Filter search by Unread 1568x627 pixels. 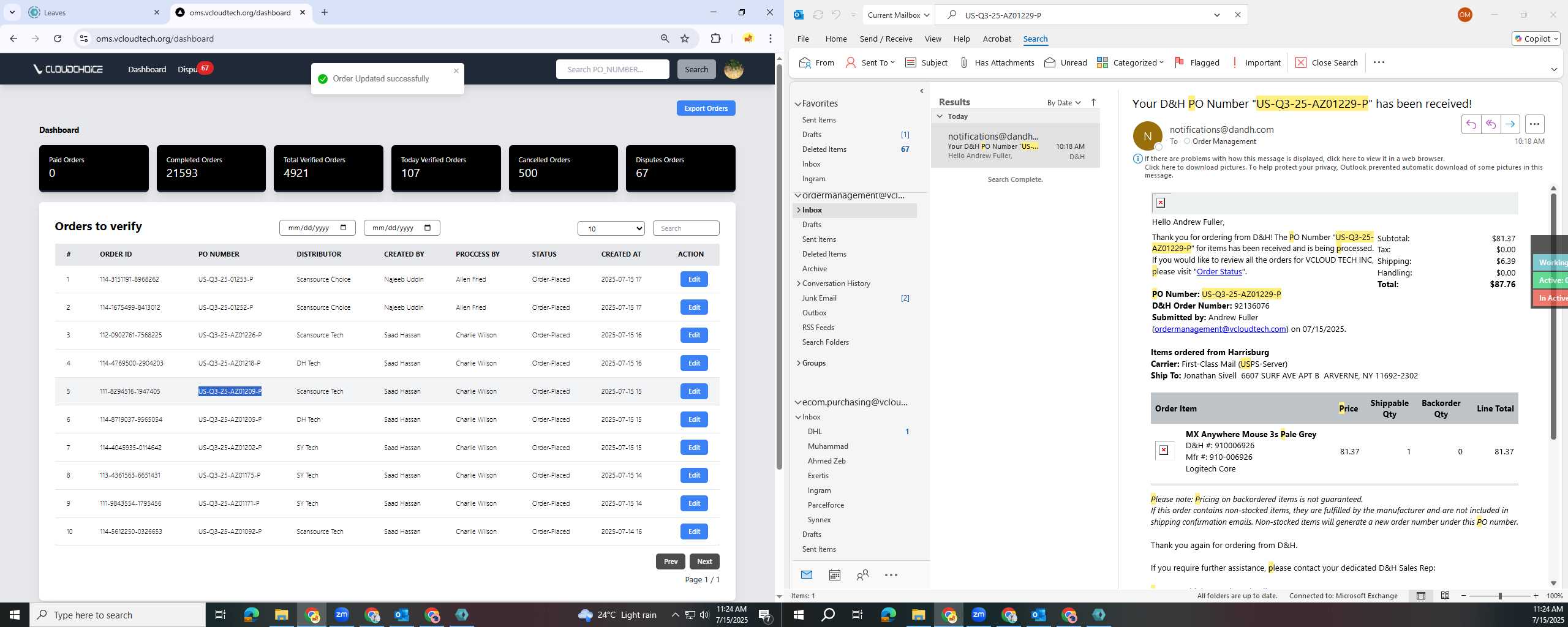[1065, 62]
